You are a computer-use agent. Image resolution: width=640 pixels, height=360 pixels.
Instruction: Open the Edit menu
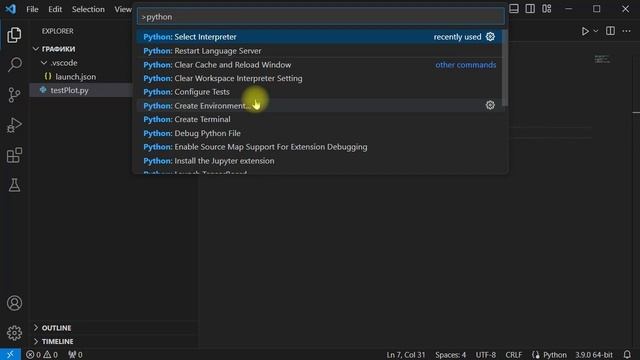click(x=55, y=9)
